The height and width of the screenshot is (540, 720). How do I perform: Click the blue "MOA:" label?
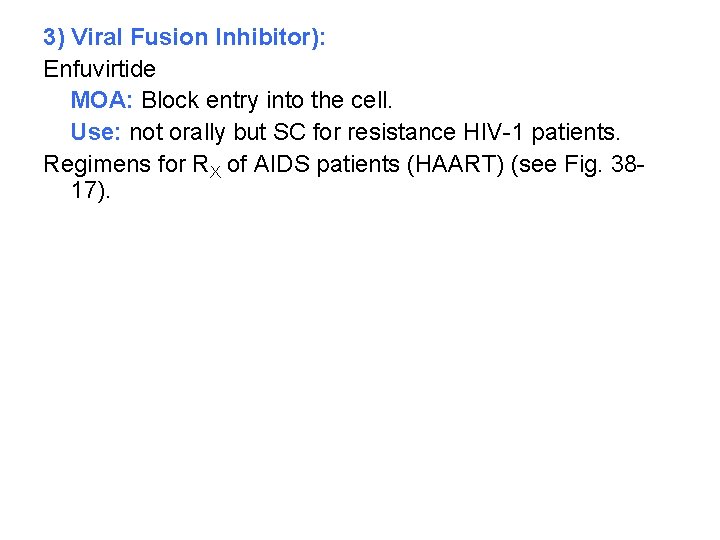click(103, 100)
